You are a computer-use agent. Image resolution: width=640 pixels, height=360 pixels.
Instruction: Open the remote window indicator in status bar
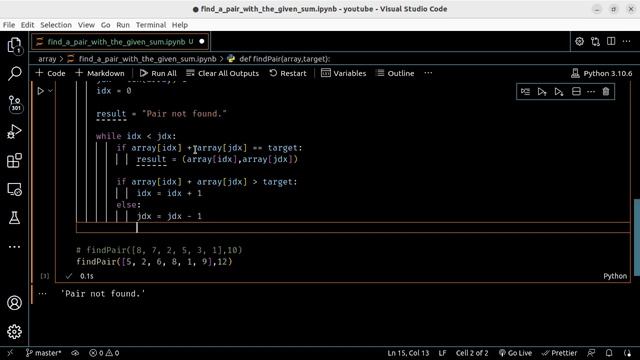pyautogui.click(x=10, y=353)
